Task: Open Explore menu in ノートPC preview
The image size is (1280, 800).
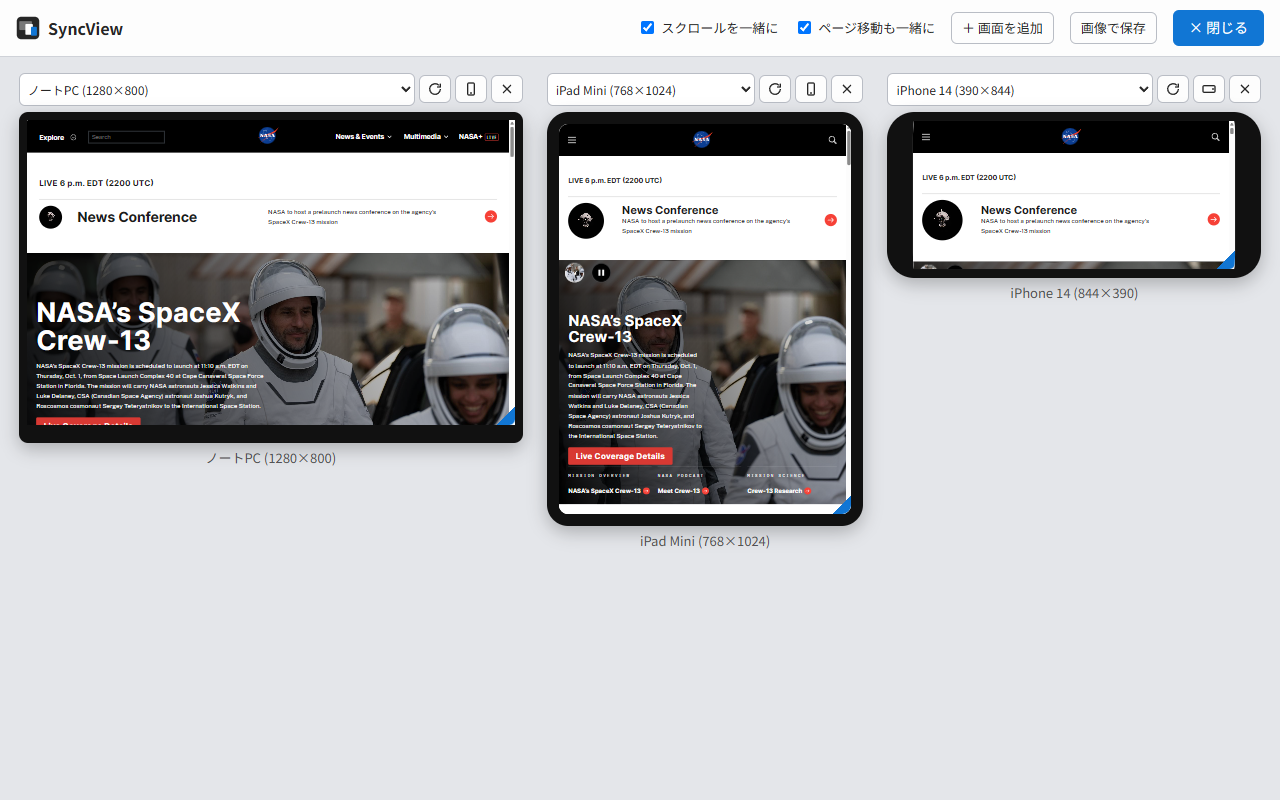Action: [57, 137]
